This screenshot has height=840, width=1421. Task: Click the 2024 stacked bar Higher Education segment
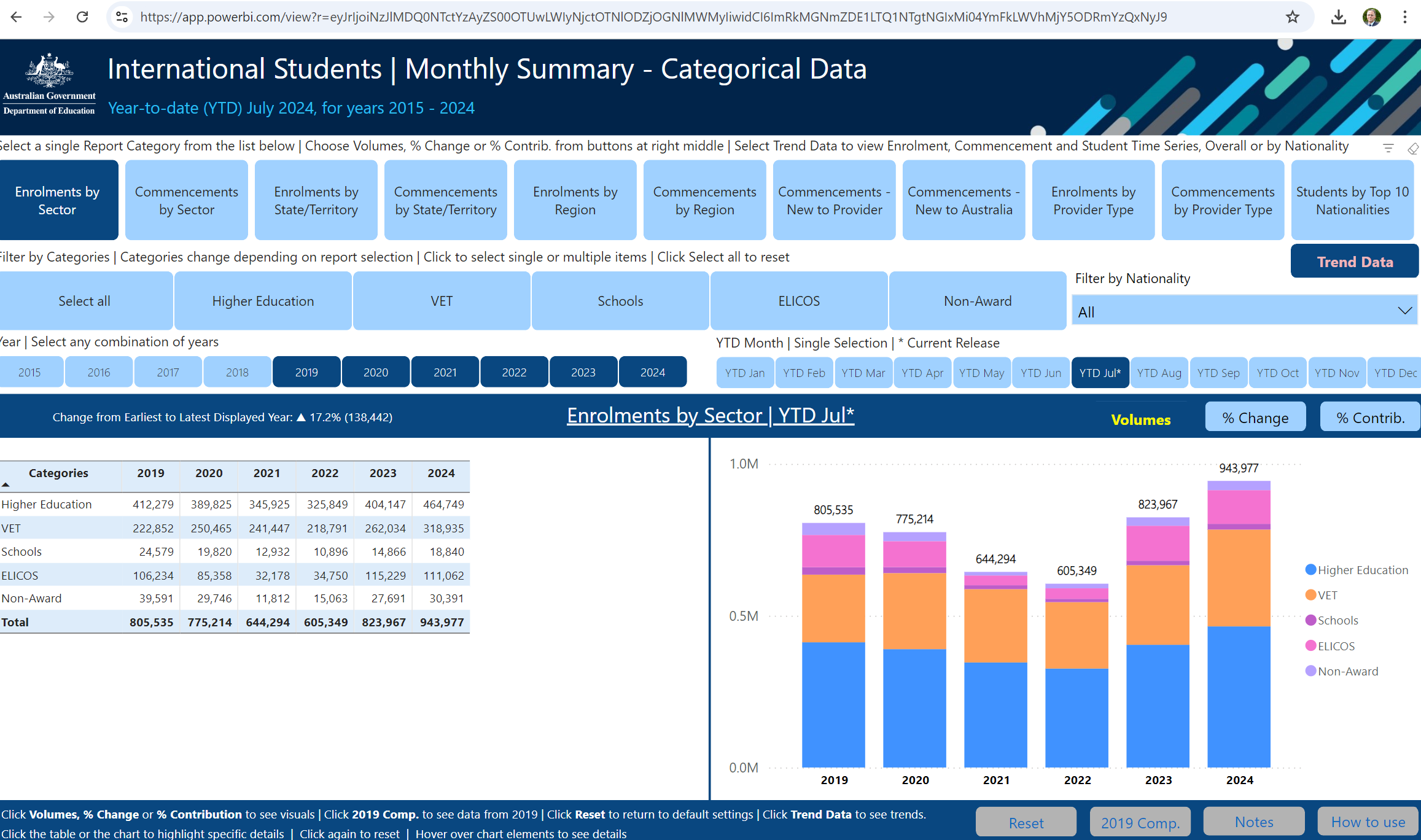coord(1239,696)
